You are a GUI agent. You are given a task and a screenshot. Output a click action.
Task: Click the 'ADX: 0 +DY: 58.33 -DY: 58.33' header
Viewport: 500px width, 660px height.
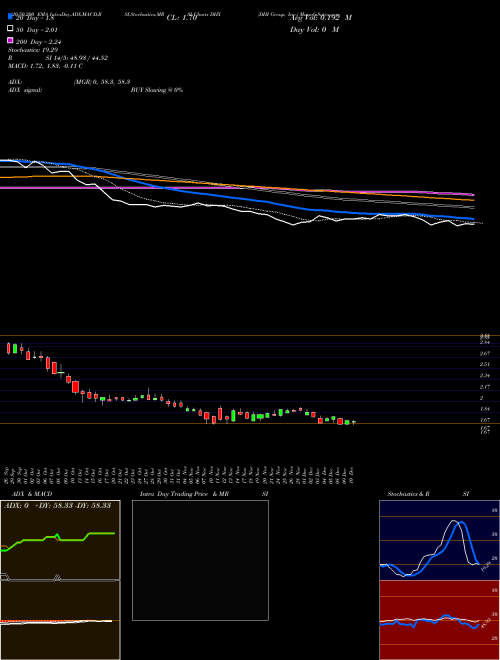point(57,505)
